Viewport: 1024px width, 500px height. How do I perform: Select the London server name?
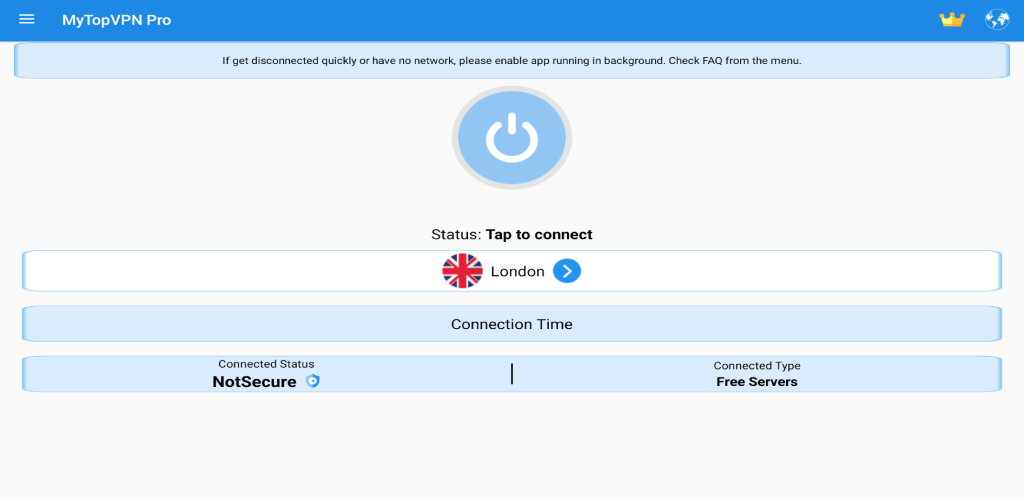tap(517, 272)
